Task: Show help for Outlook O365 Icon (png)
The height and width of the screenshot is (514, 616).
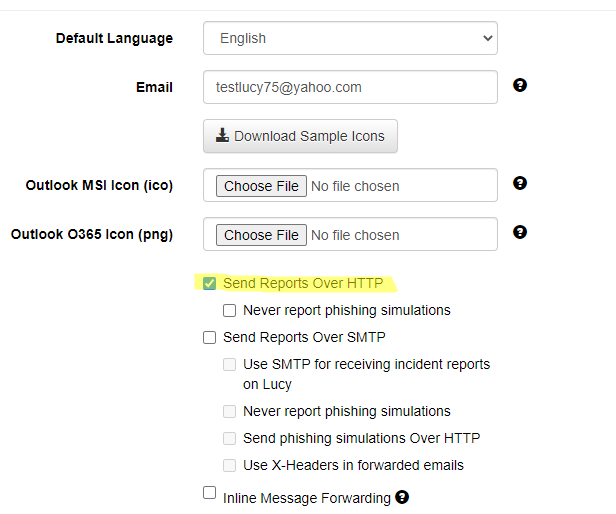Action: [x=520, y=232]
